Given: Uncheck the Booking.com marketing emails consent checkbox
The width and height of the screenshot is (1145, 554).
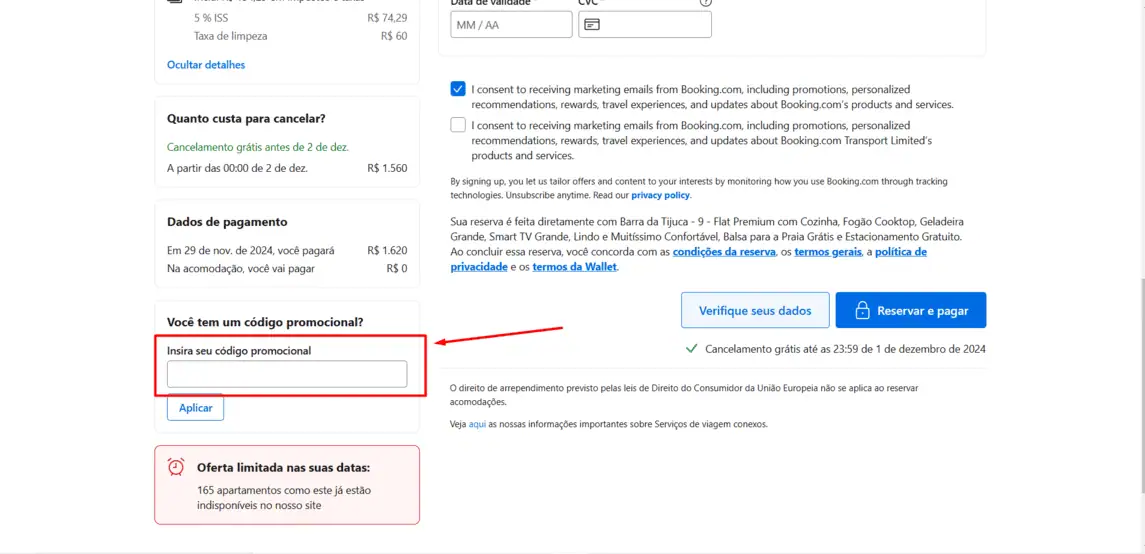Looking at the screenshot, I should pos(458,89).
